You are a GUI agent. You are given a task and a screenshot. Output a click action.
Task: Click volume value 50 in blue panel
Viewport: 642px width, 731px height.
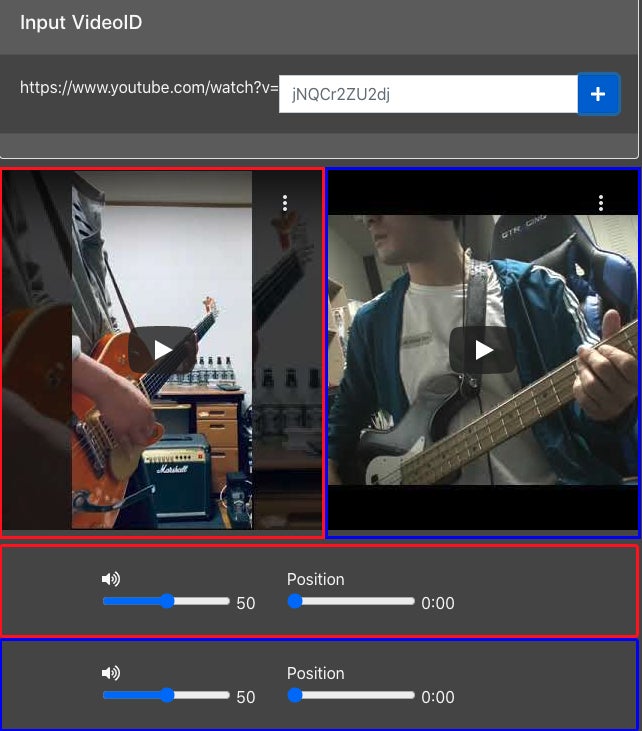(x=246, y=697)
